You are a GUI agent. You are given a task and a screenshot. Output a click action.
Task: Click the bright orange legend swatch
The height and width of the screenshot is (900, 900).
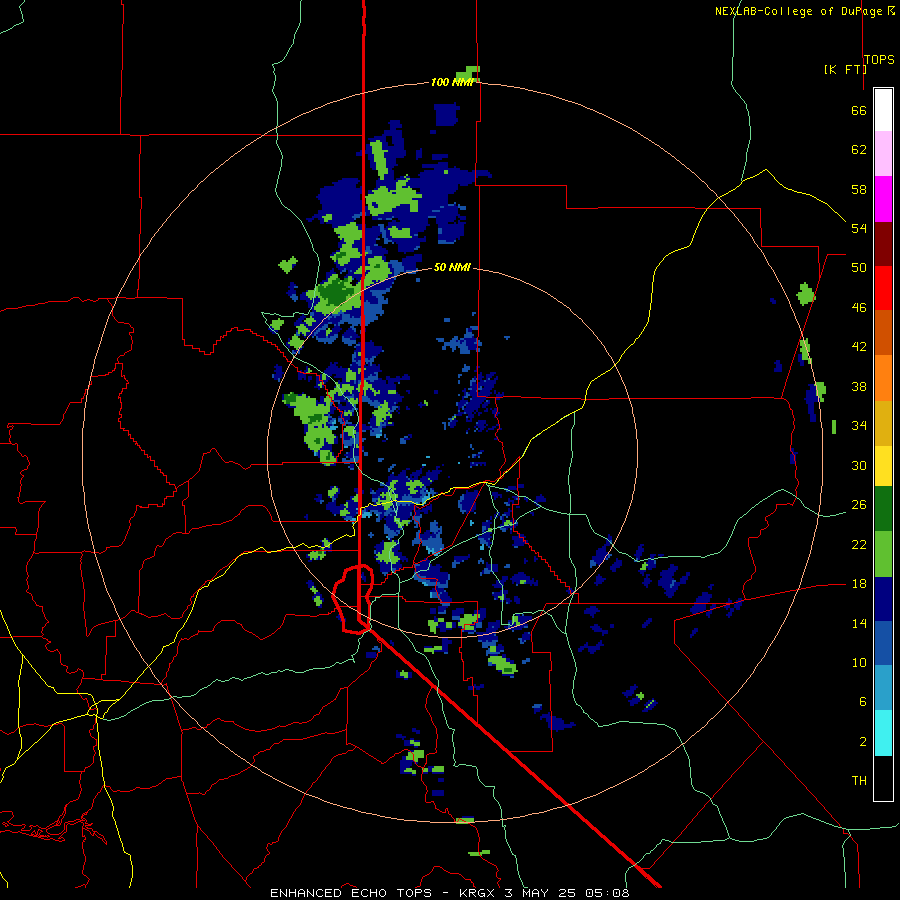pos(883,378)
